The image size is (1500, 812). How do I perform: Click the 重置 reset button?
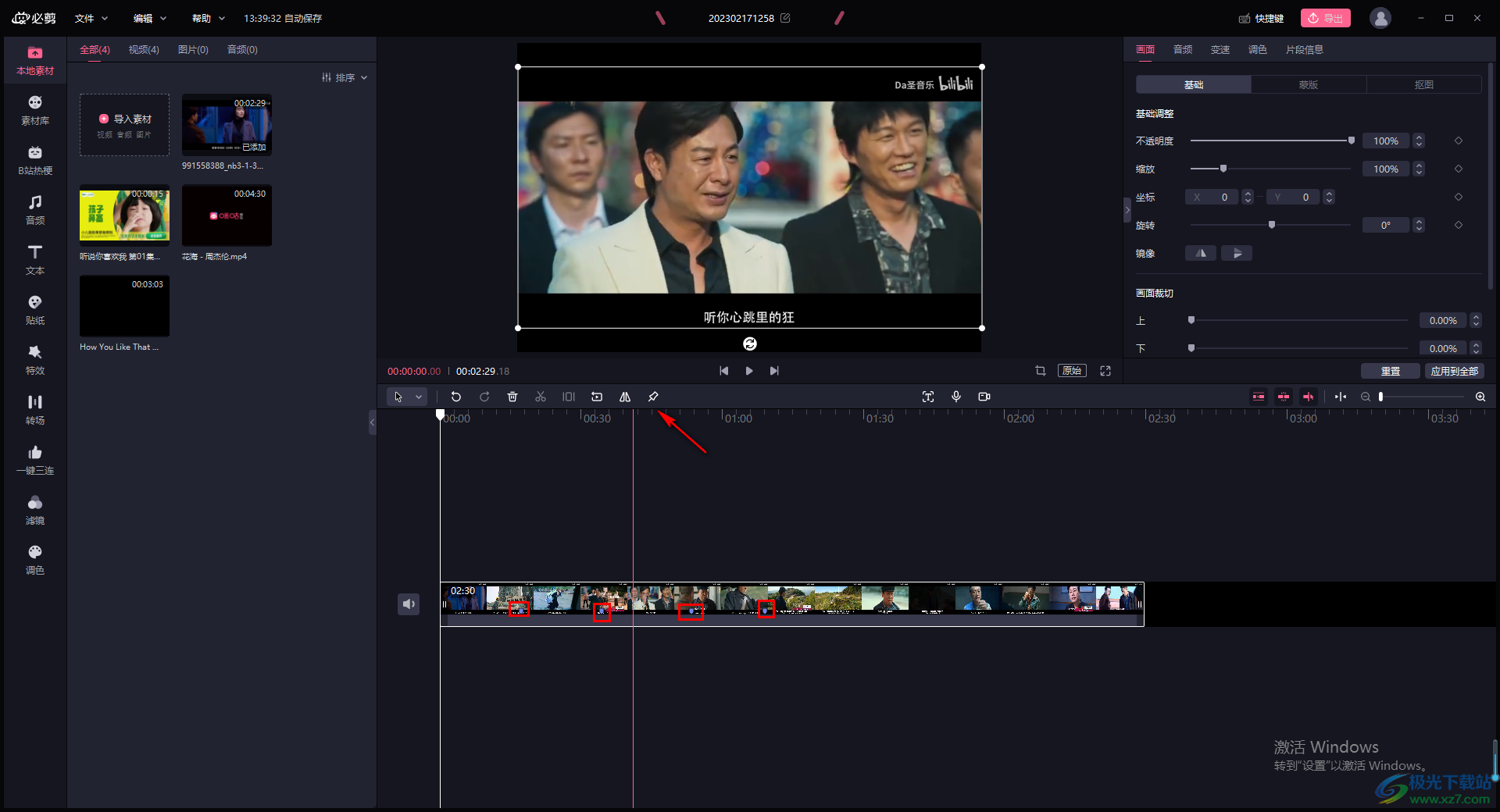point(1391,371)
